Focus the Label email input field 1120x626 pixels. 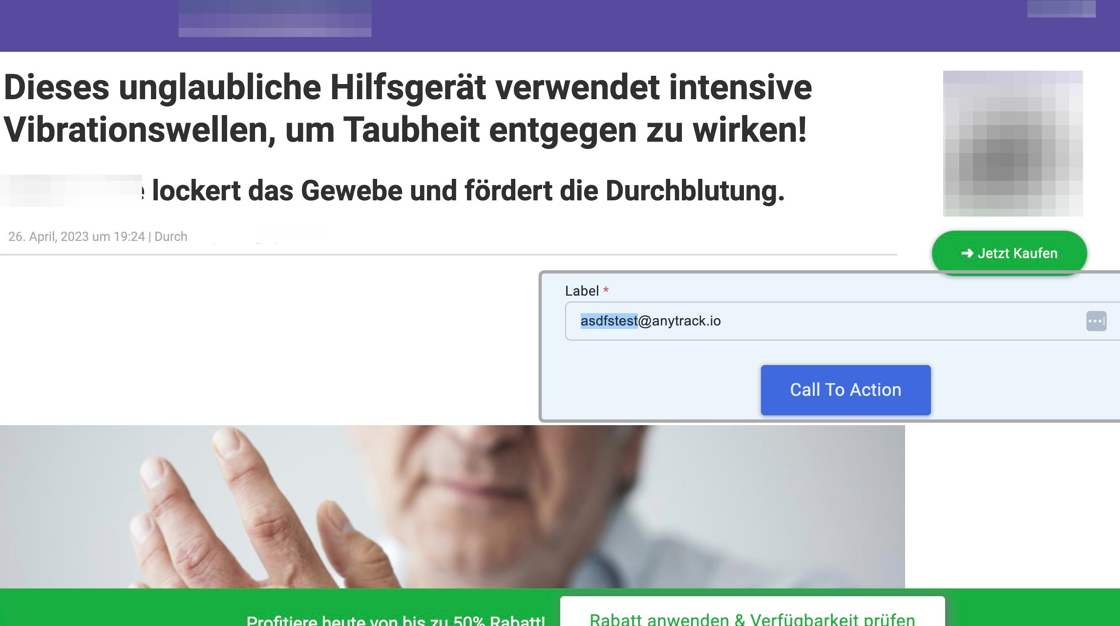click(x=839, y=321)
